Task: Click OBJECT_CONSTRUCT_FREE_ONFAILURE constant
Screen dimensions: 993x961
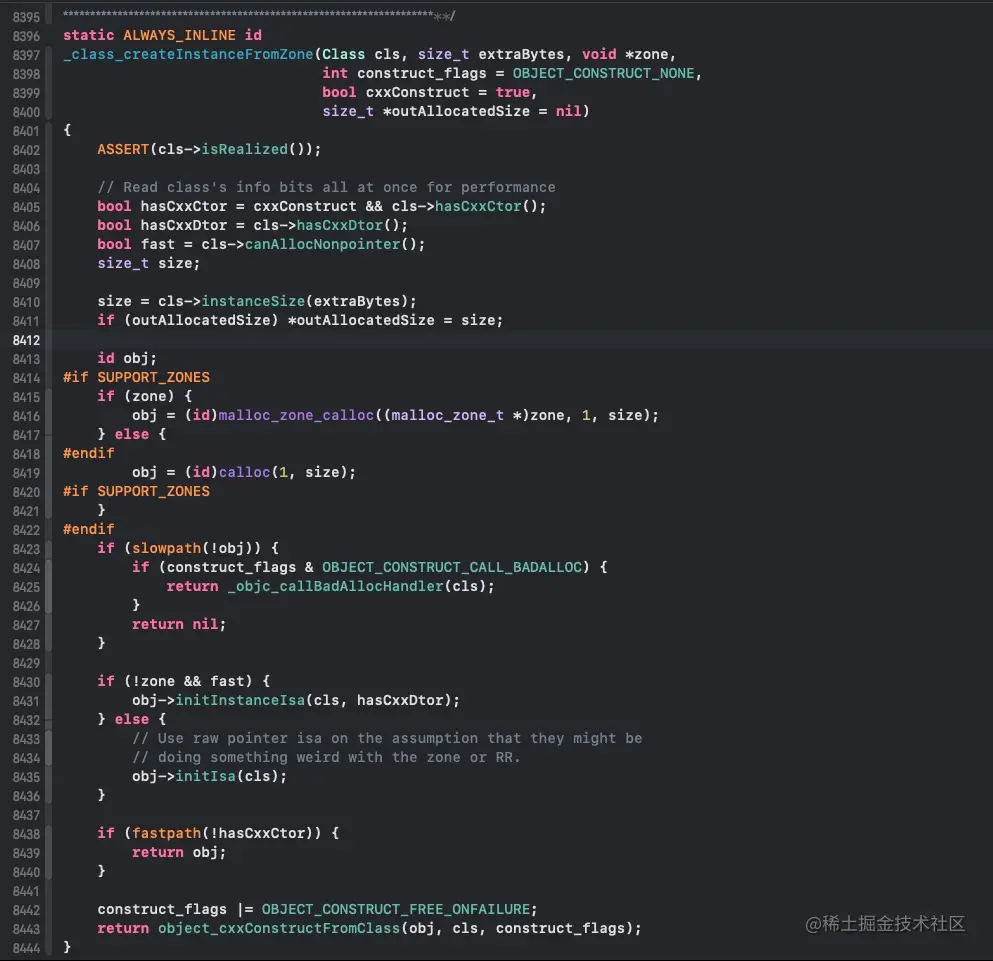Action: point(396,910)
